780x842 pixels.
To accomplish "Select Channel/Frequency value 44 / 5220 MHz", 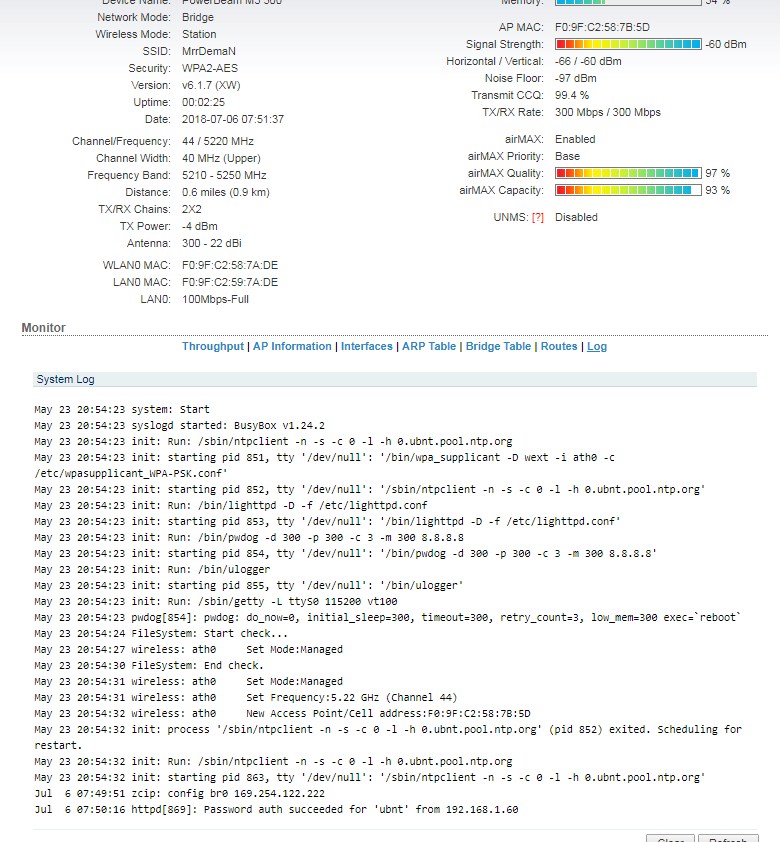I will pyautogui.click(x=218, y=141).
